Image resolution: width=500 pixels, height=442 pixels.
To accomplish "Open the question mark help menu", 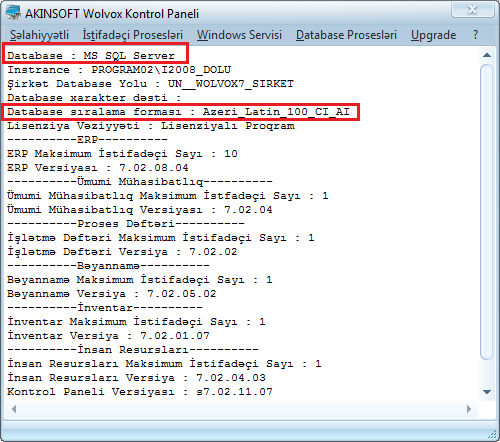I will pyautogui.click(x=475, y=35).
